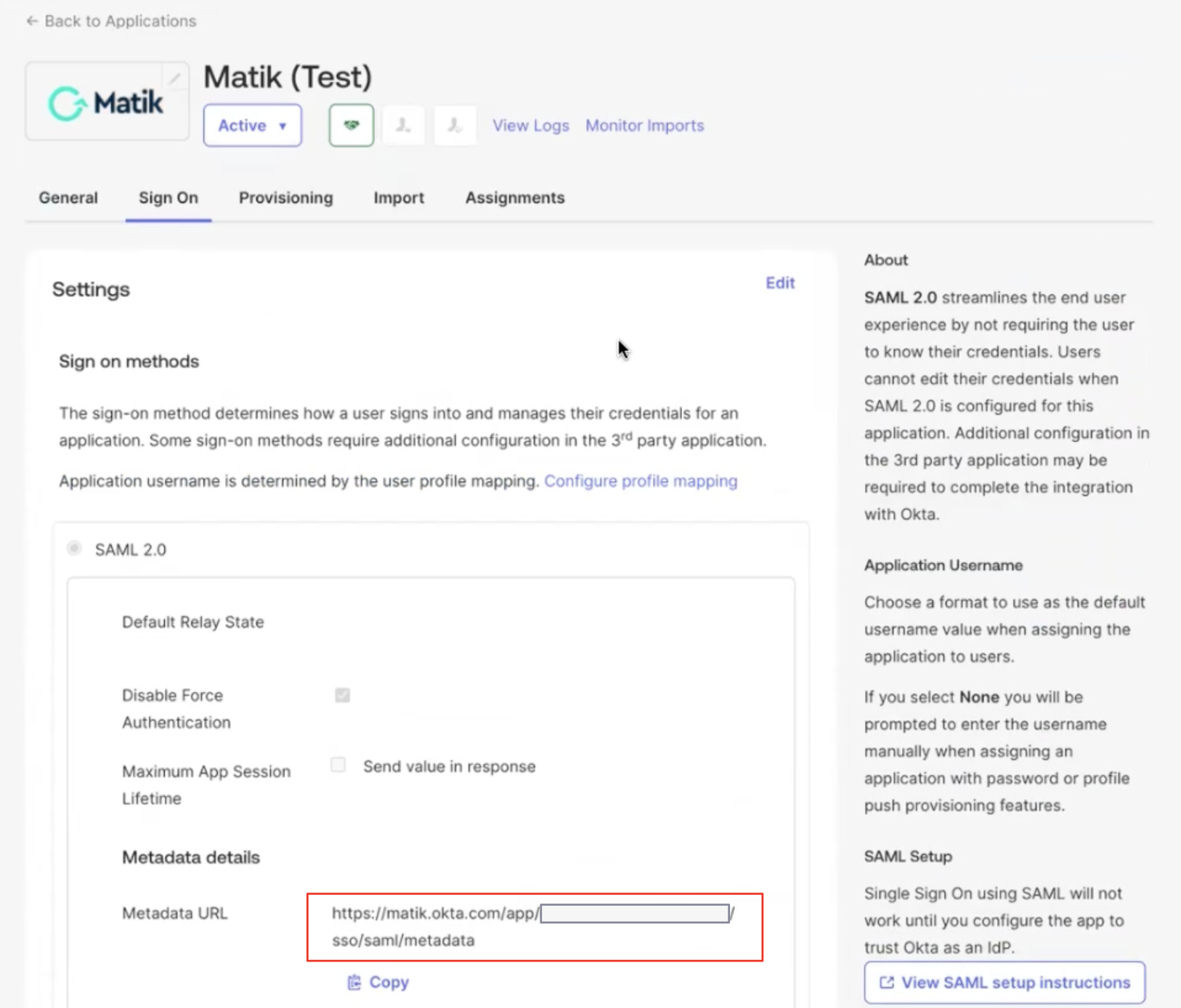Viewport: 1181px width, 1008px height.
Task: Click the Matik logo image
Action: [106, 102]
